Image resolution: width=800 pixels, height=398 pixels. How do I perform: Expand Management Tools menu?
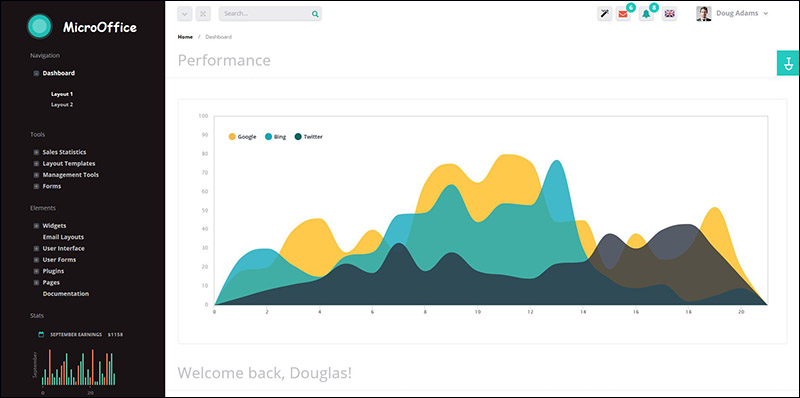36,175
